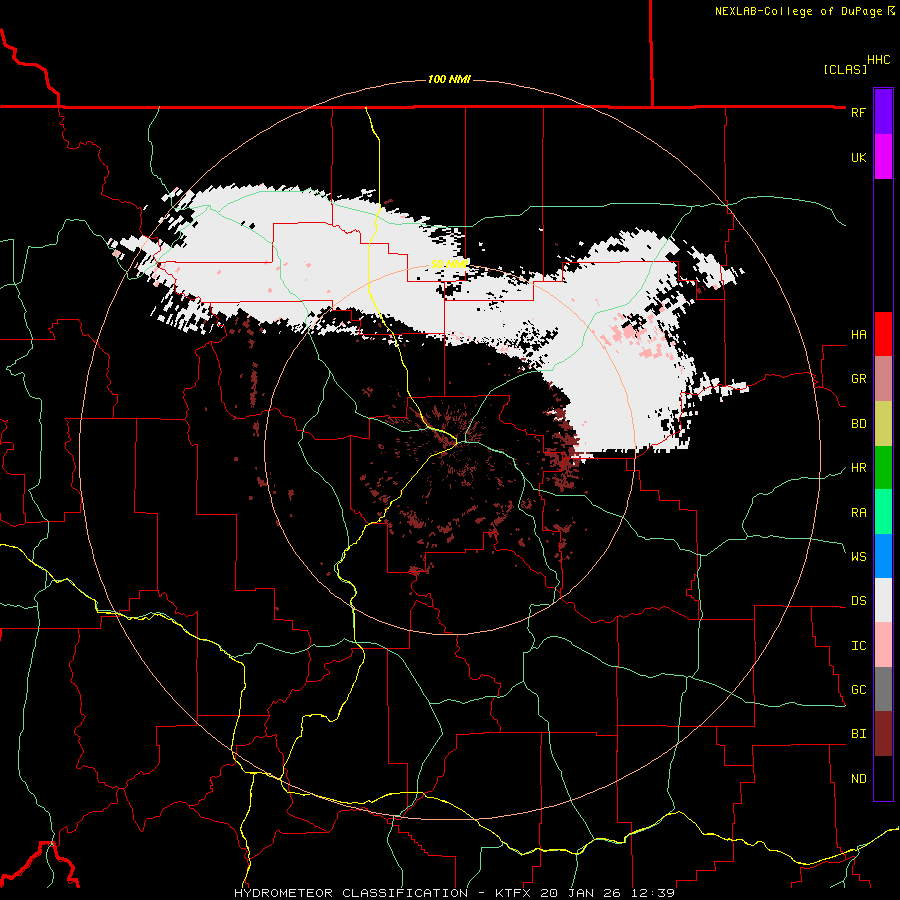Image resolution: width=900 pixels, height=900 pixels.
Task: Click the GC legend label
Action: [x=858, y=690]
